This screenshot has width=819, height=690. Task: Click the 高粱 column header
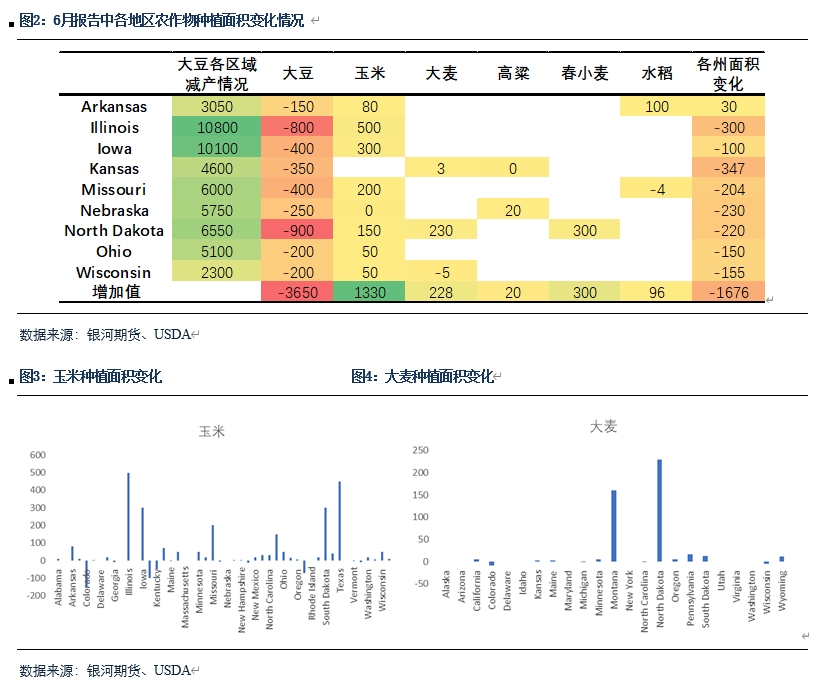tap(513, 74)
